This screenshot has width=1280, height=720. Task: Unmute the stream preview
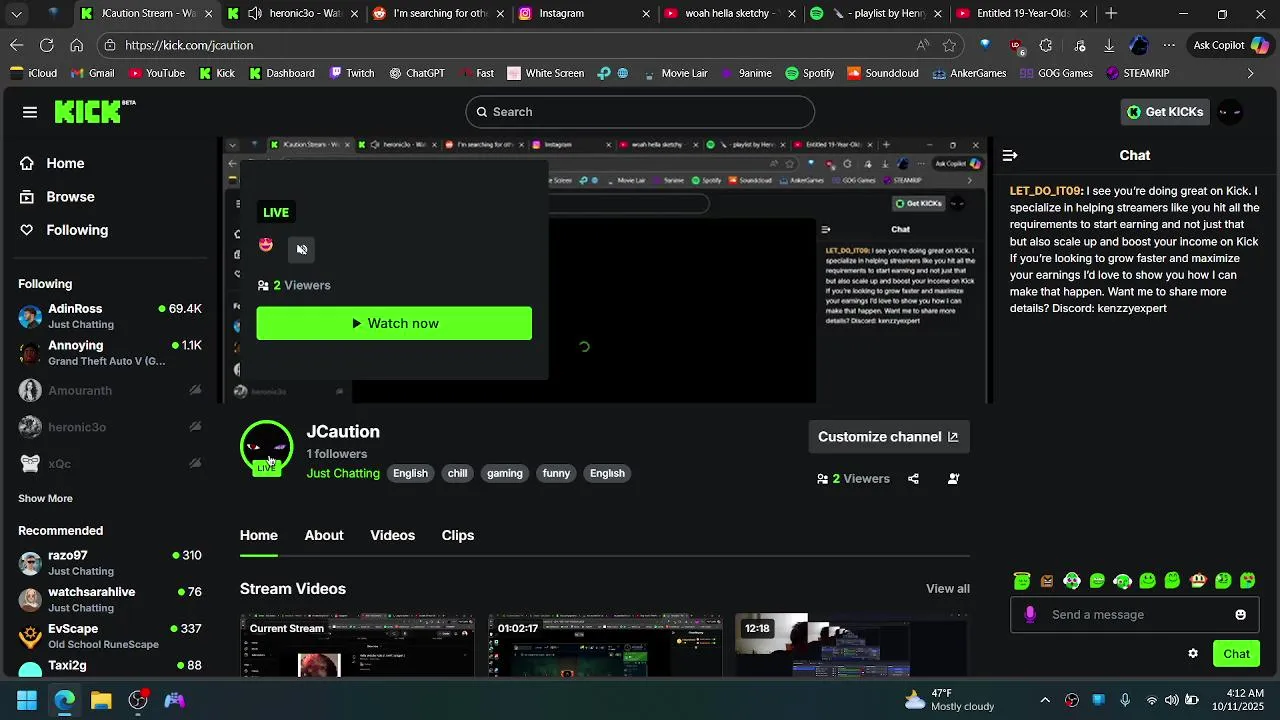pos(302,249)
